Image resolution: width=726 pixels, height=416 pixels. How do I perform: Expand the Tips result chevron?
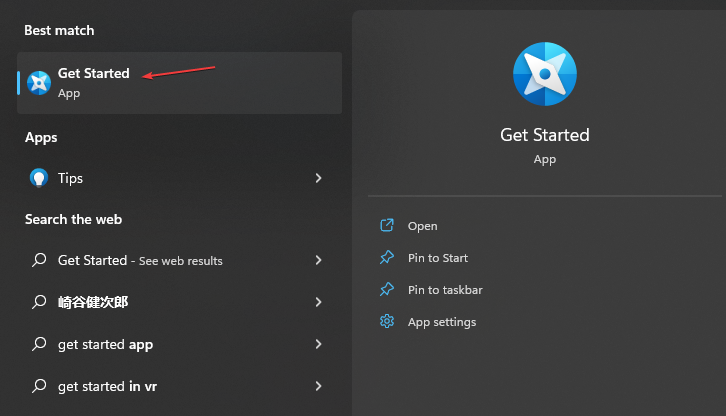(x=318, y=178)
